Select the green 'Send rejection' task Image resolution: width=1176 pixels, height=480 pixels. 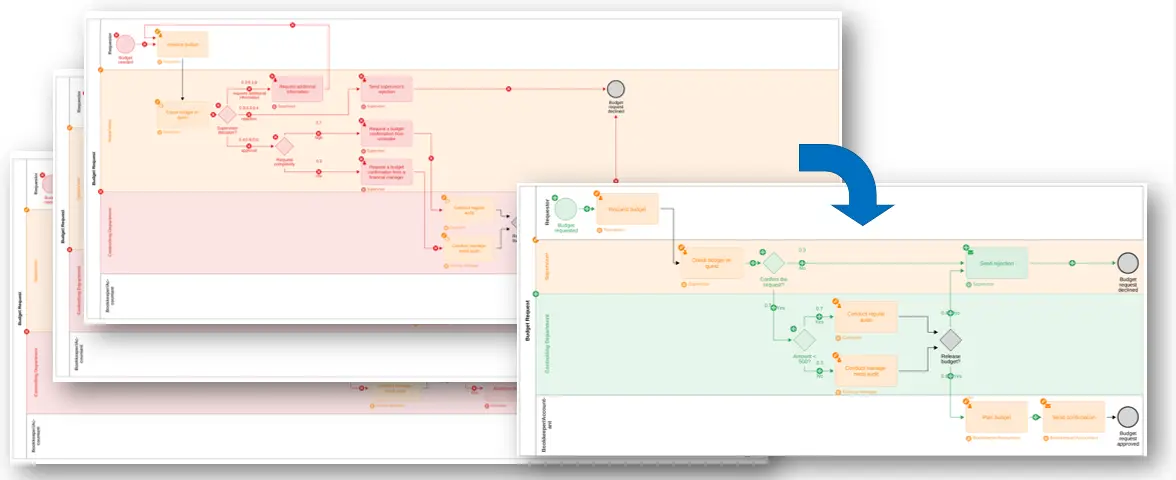click(997, 263)
